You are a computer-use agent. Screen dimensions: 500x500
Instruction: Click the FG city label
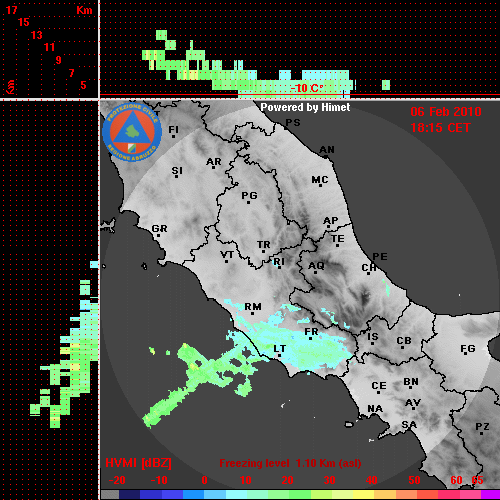click(x=468, y=349)
